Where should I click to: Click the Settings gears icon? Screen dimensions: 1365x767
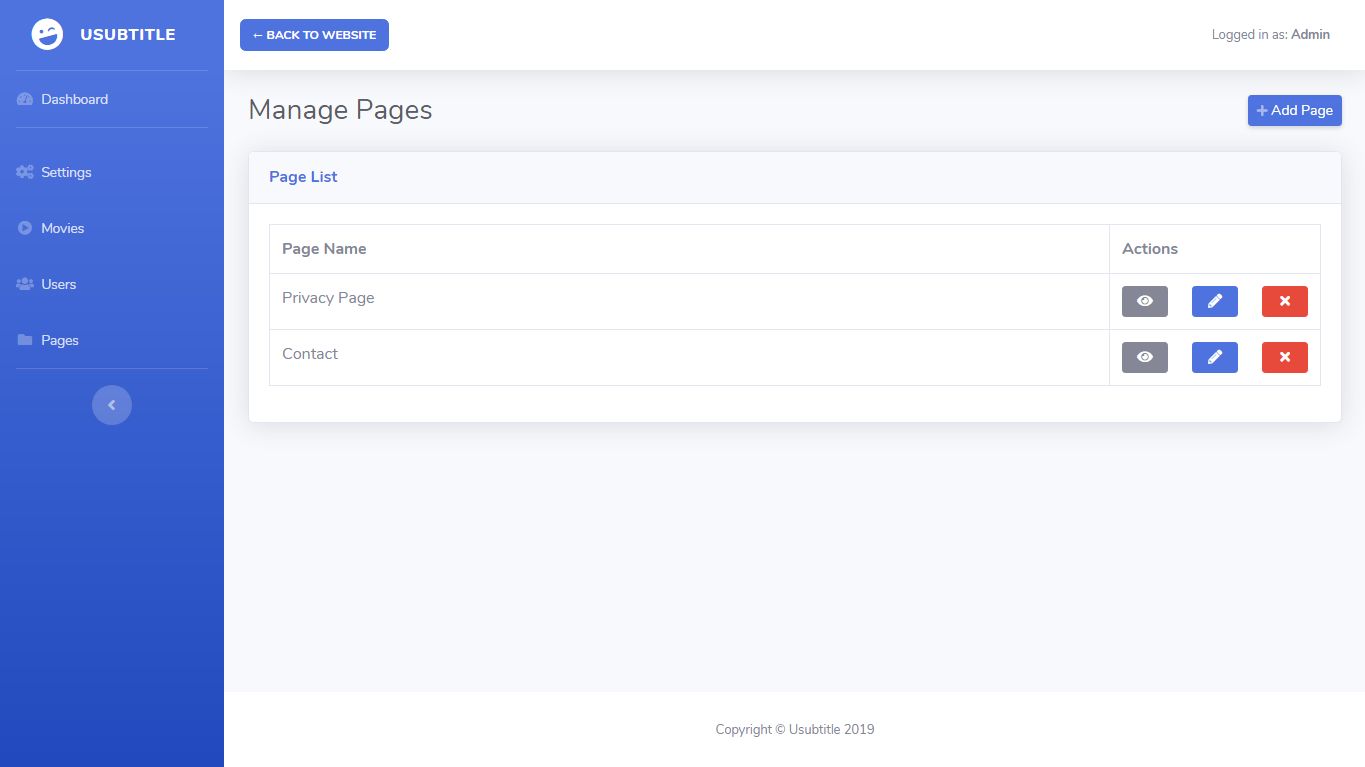click(25, 172)
